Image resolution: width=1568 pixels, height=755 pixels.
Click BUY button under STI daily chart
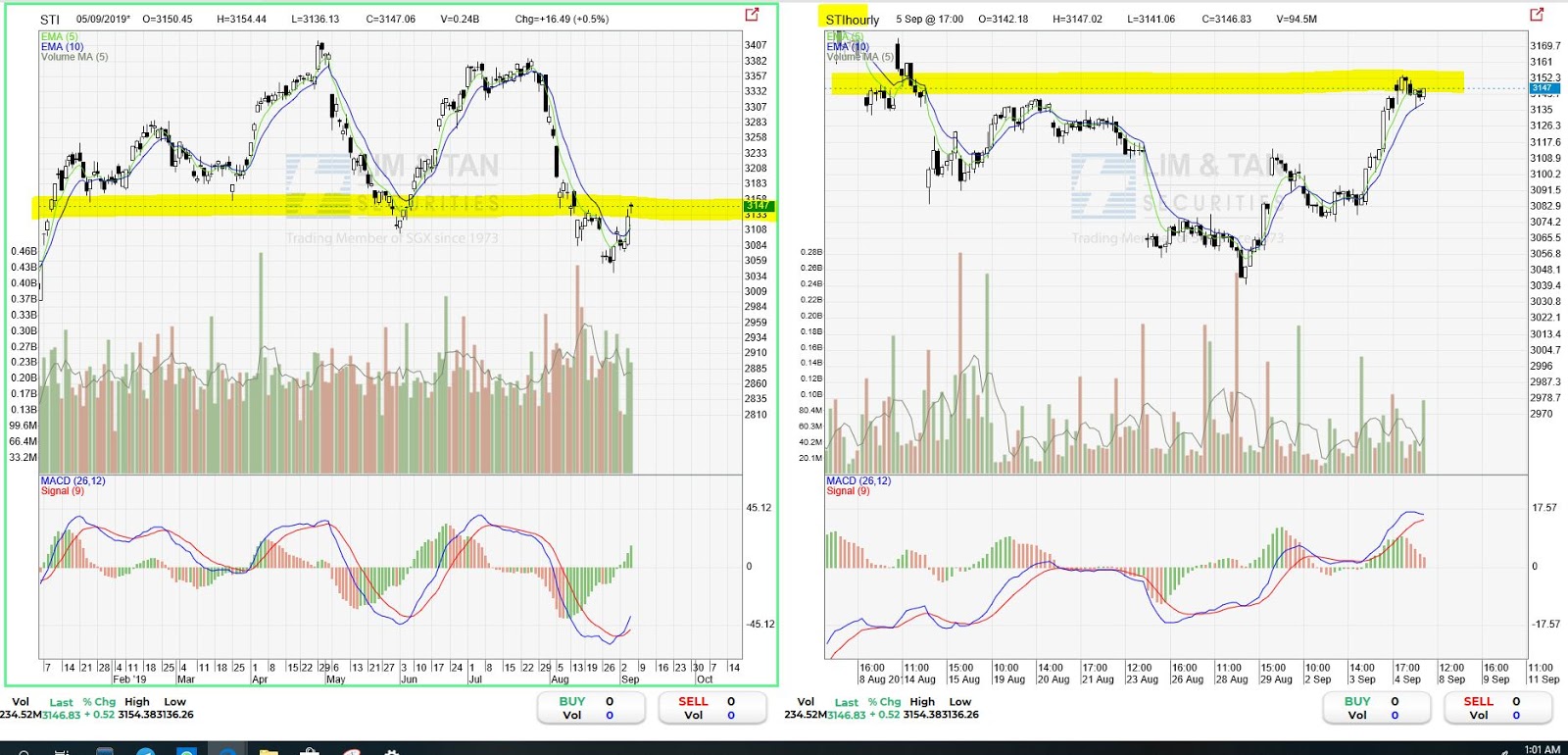tap(591, 708)
